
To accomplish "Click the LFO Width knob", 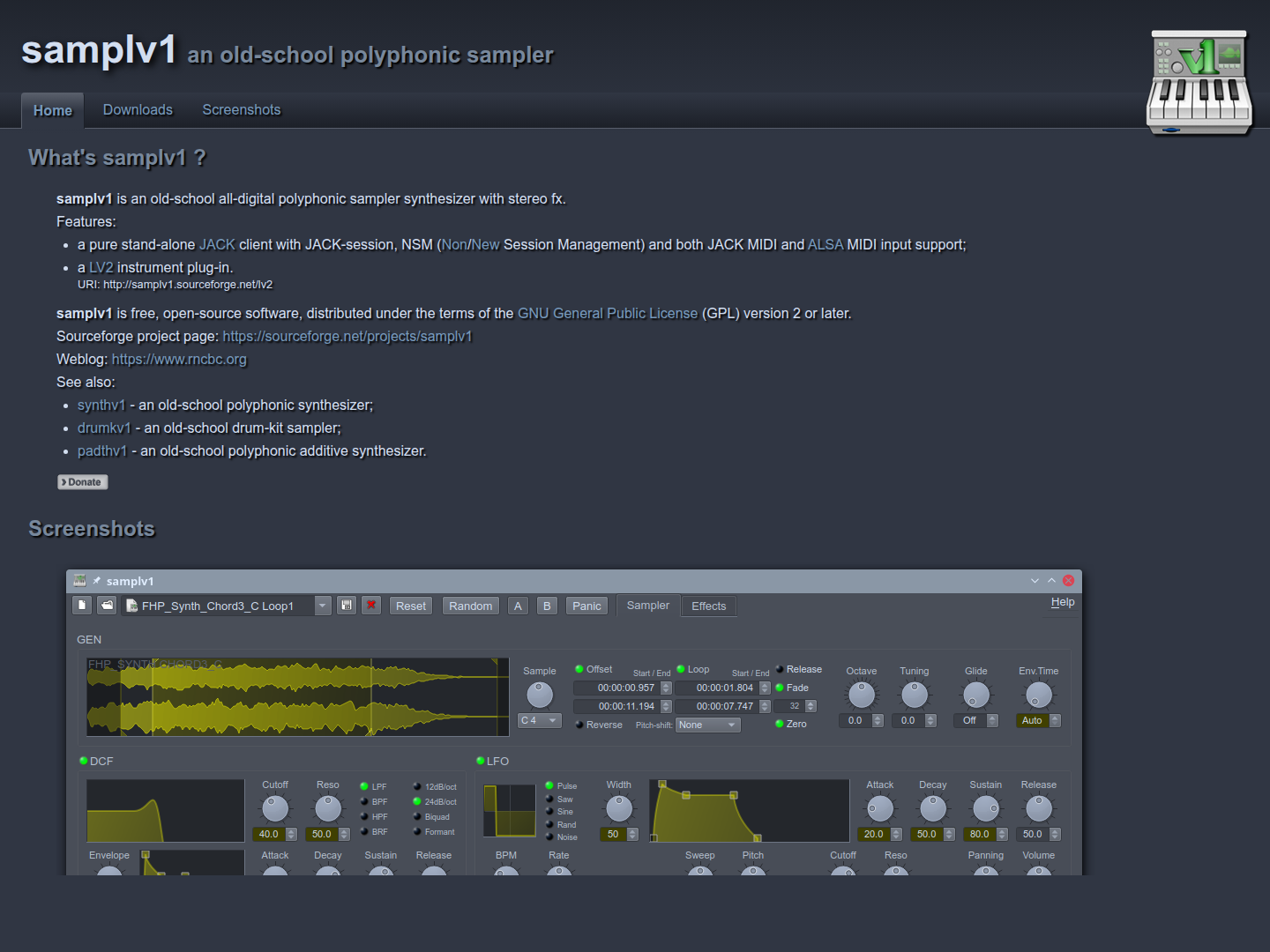I will click(x=619, y=808).
